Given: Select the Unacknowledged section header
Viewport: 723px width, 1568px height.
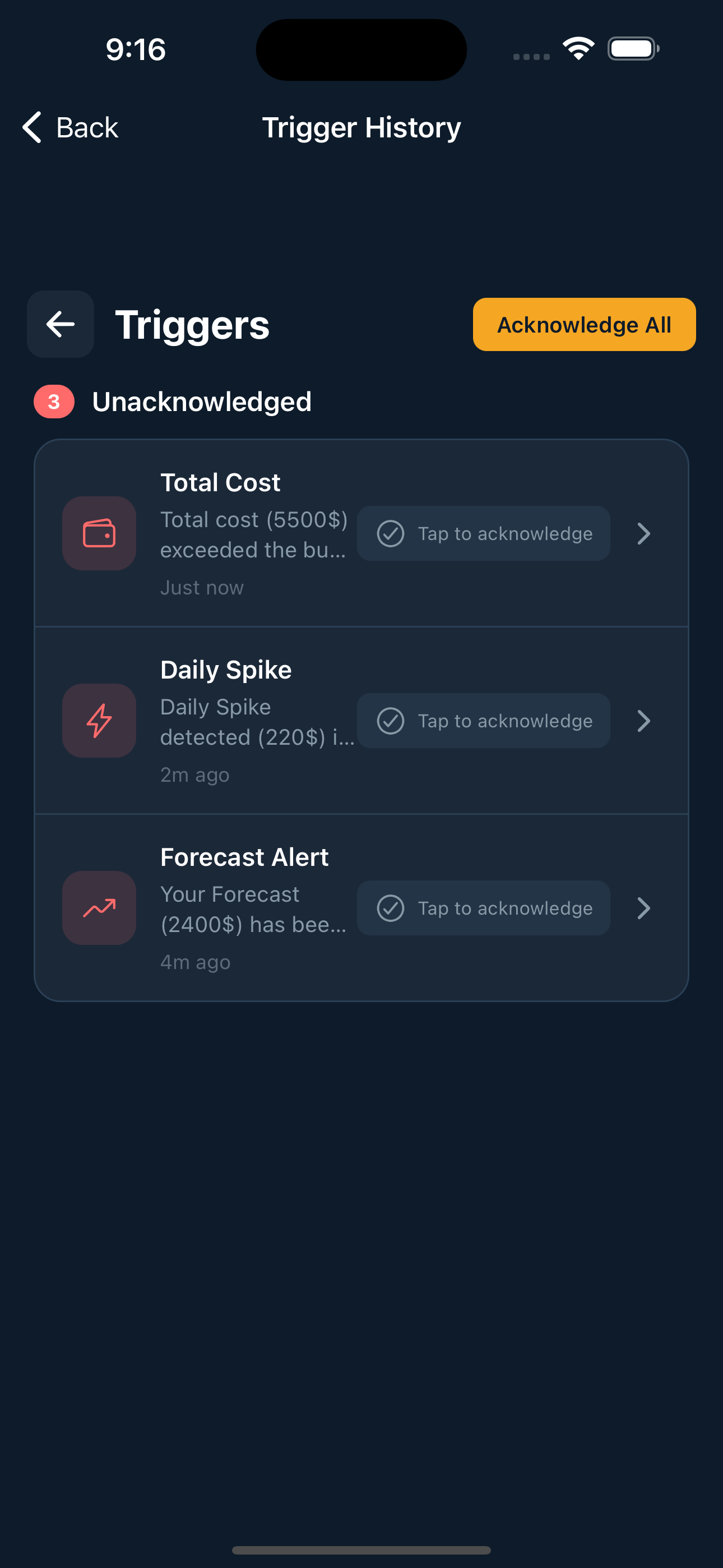Looking at the screenshot, I should [201, 402].
